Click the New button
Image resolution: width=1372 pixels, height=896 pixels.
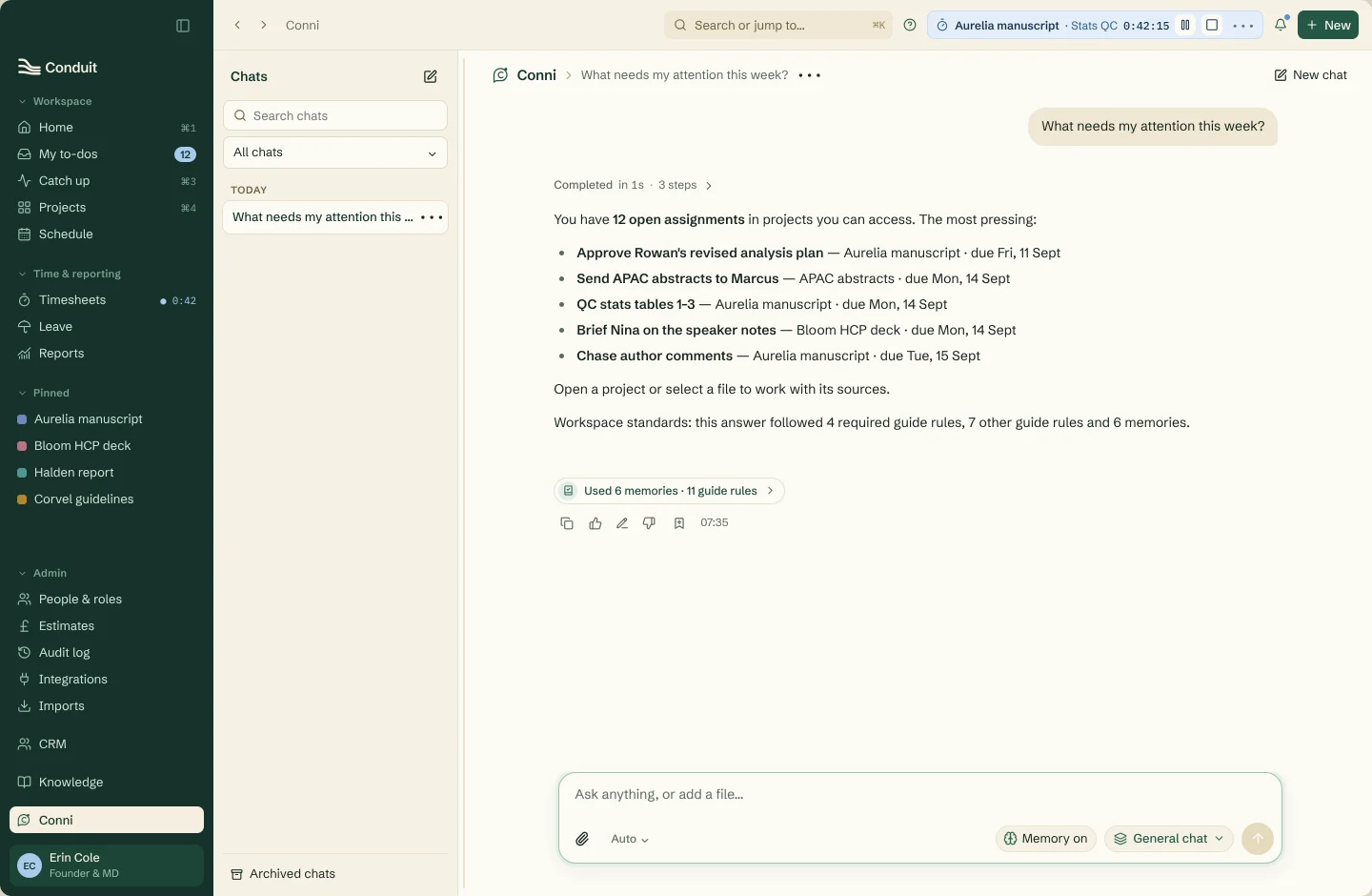pos(1328,26)
